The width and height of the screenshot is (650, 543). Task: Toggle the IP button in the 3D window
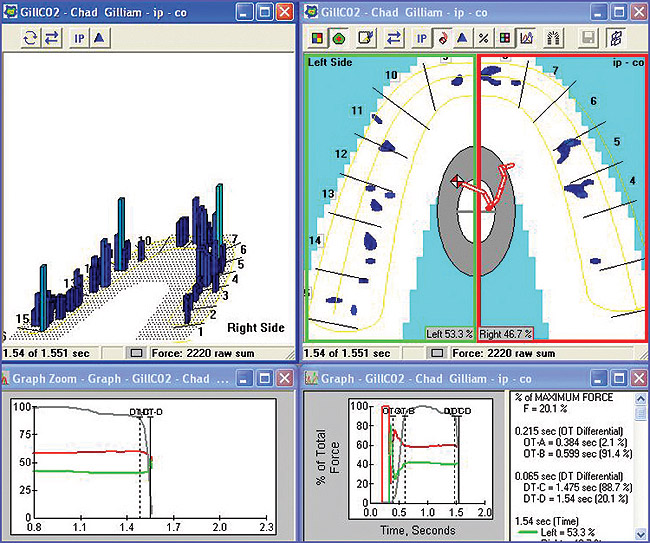click(80, 39)
